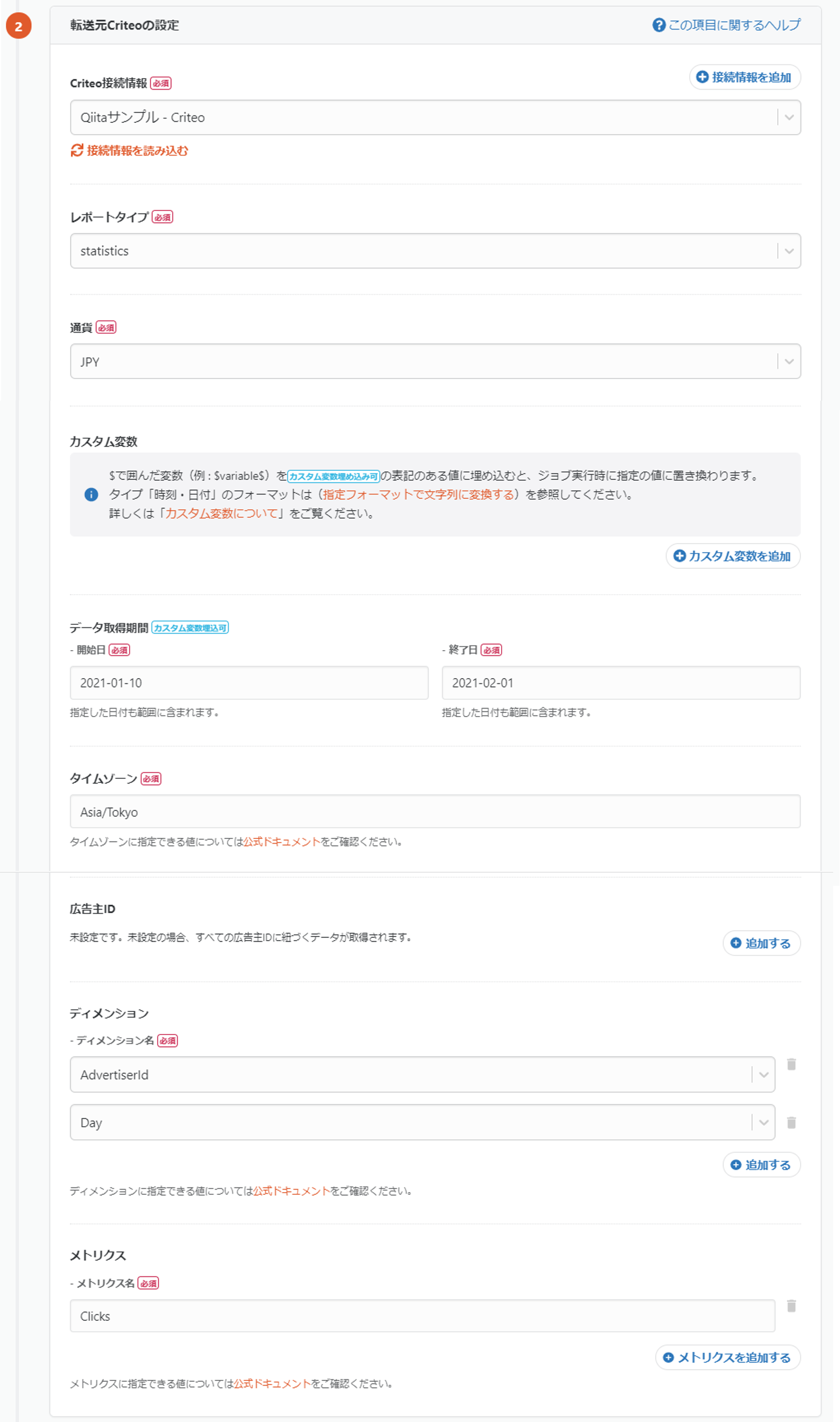Click カスタム変数を追加 button
Screen dimensions: 840x1422
(732, 556)
